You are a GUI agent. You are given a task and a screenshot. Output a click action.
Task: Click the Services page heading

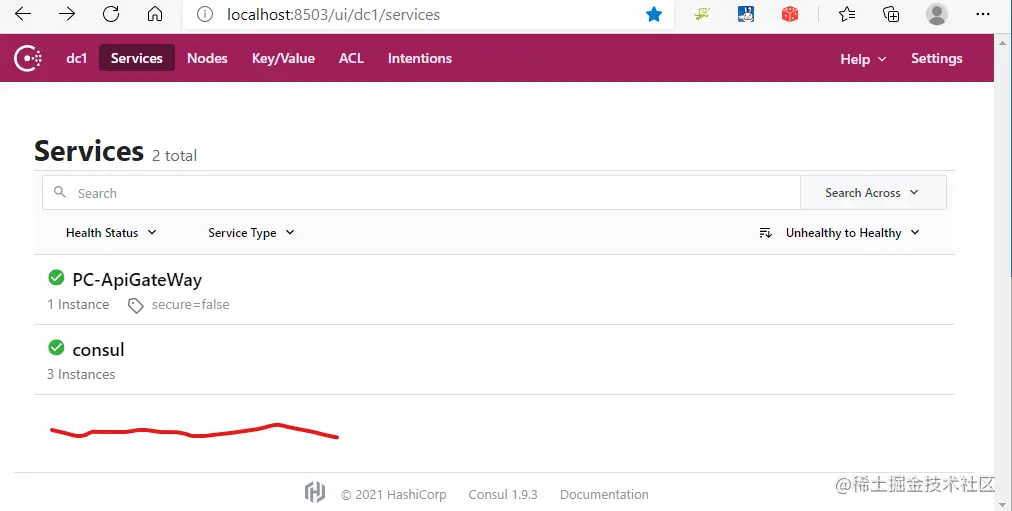pyautogui.click(x=89, y=151)
